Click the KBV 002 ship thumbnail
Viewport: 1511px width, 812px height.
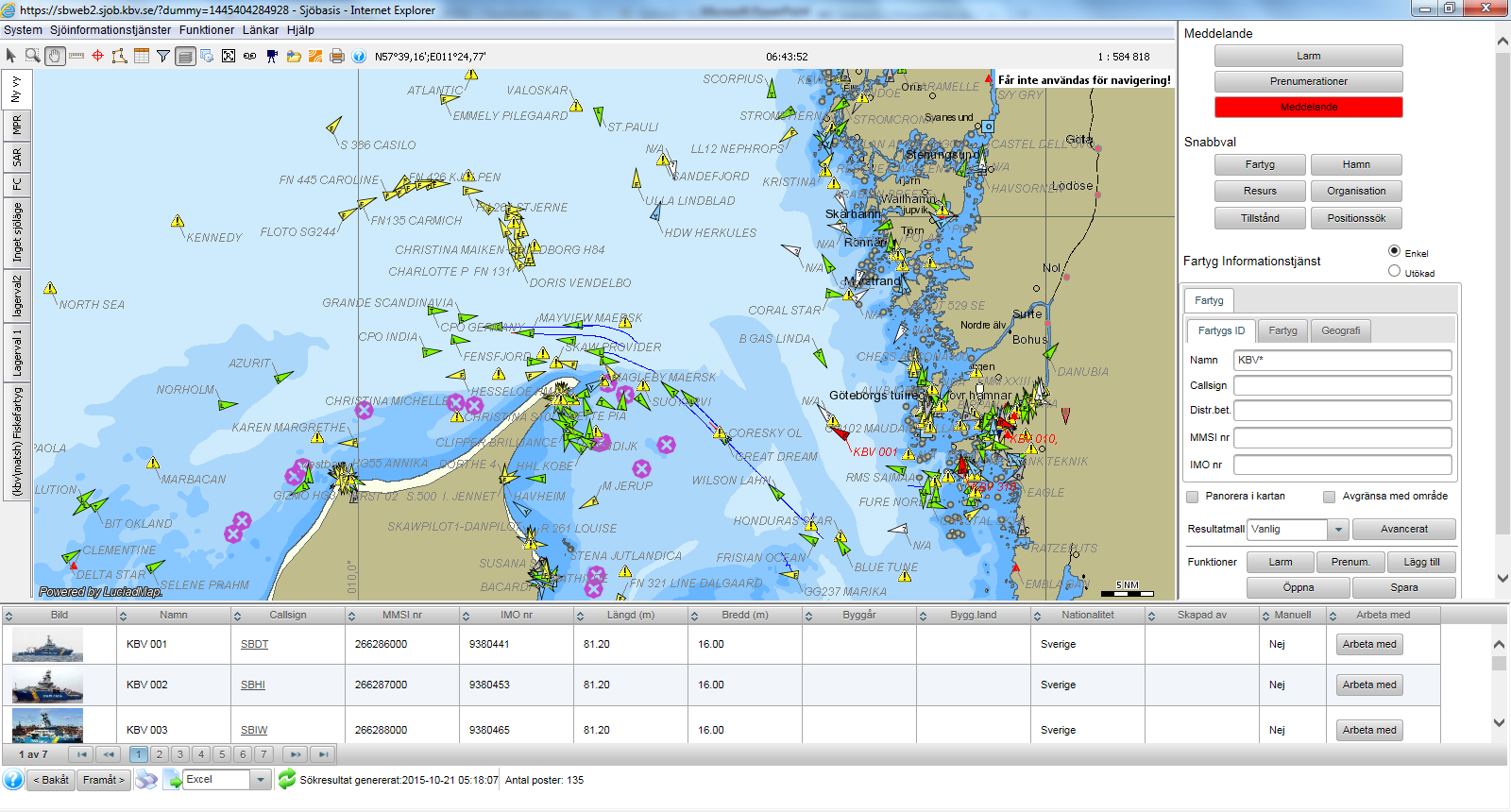pos(47,685)
